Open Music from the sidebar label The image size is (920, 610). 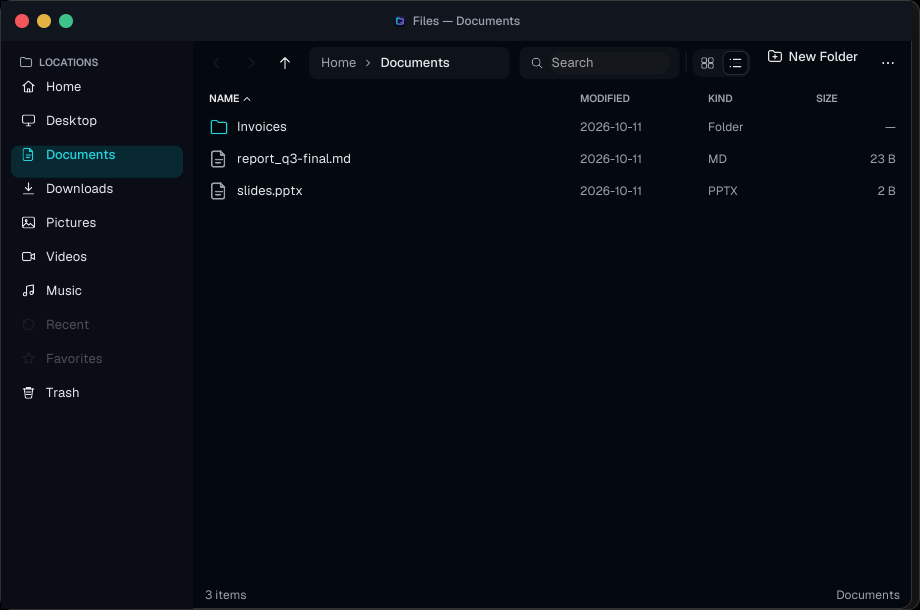63,291
